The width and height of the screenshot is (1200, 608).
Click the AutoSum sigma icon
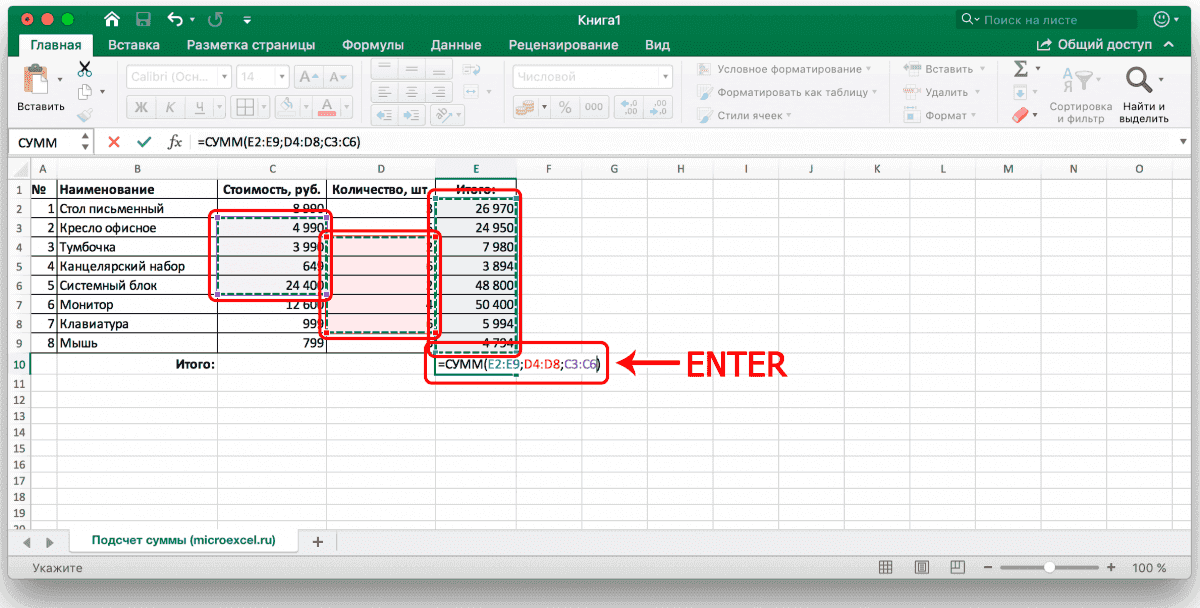click(1020, 69)
